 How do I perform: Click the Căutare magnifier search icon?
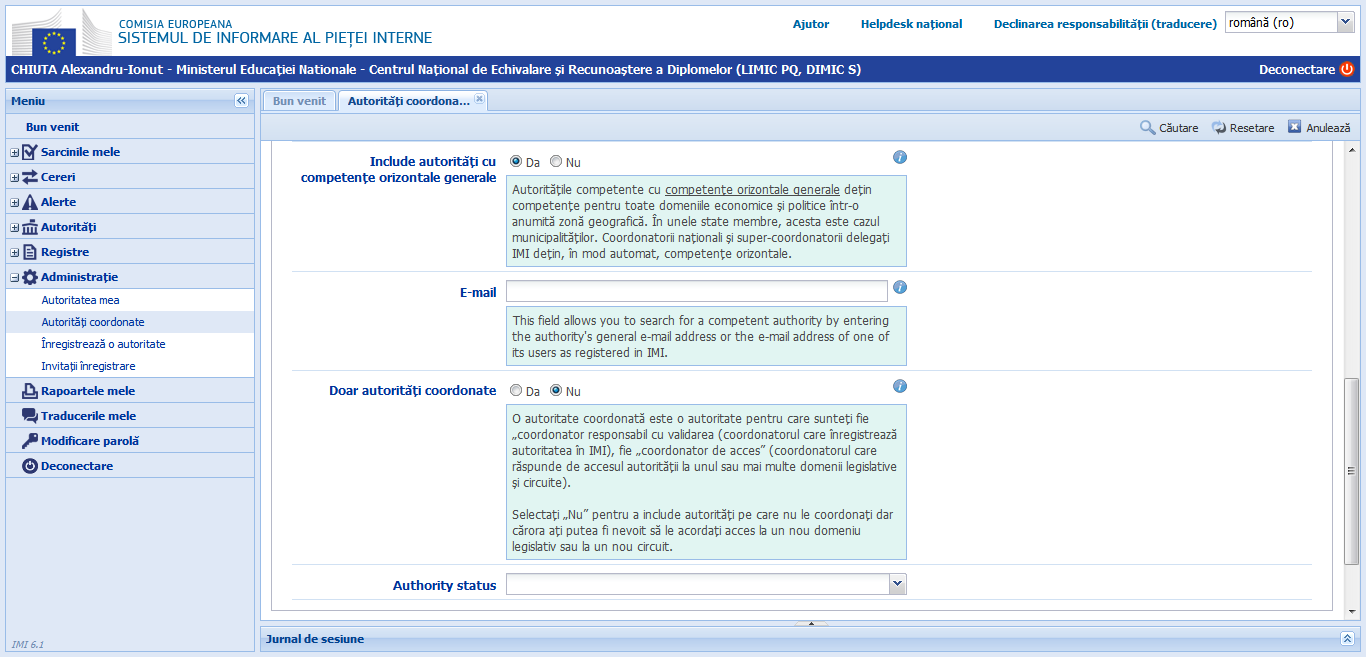(x=1147, y=128)
